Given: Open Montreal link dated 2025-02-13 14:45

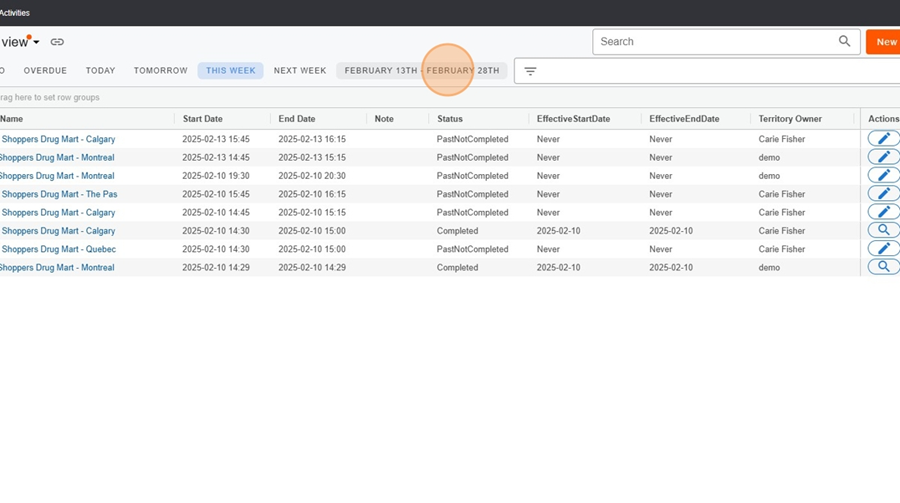Looking at the screenshot, I should [57, 157].
